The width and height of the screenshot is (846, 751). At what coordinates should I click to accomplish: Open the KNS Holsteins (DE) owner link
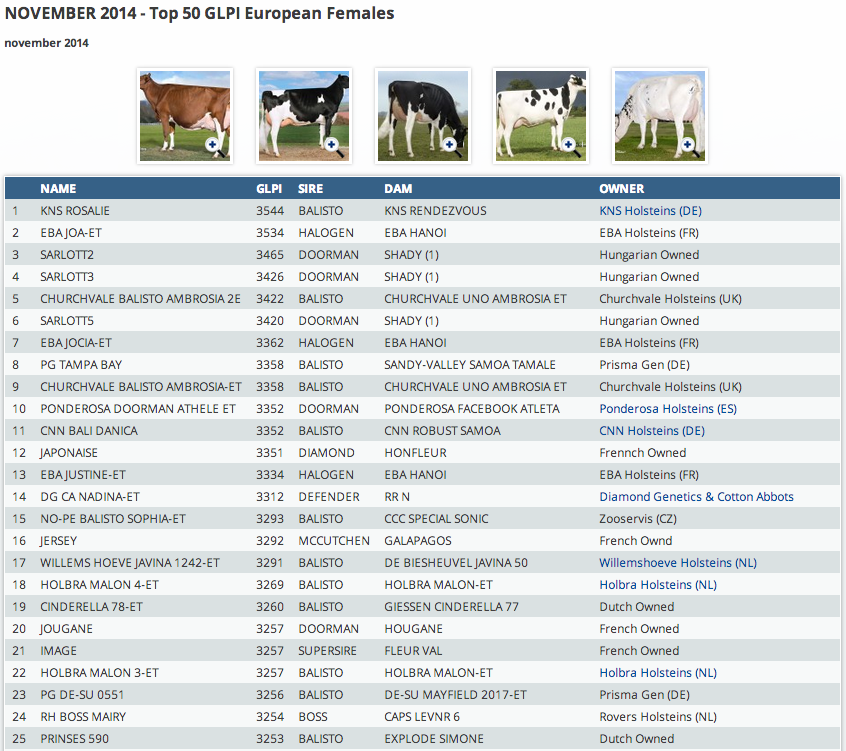(x=650, y=211)
